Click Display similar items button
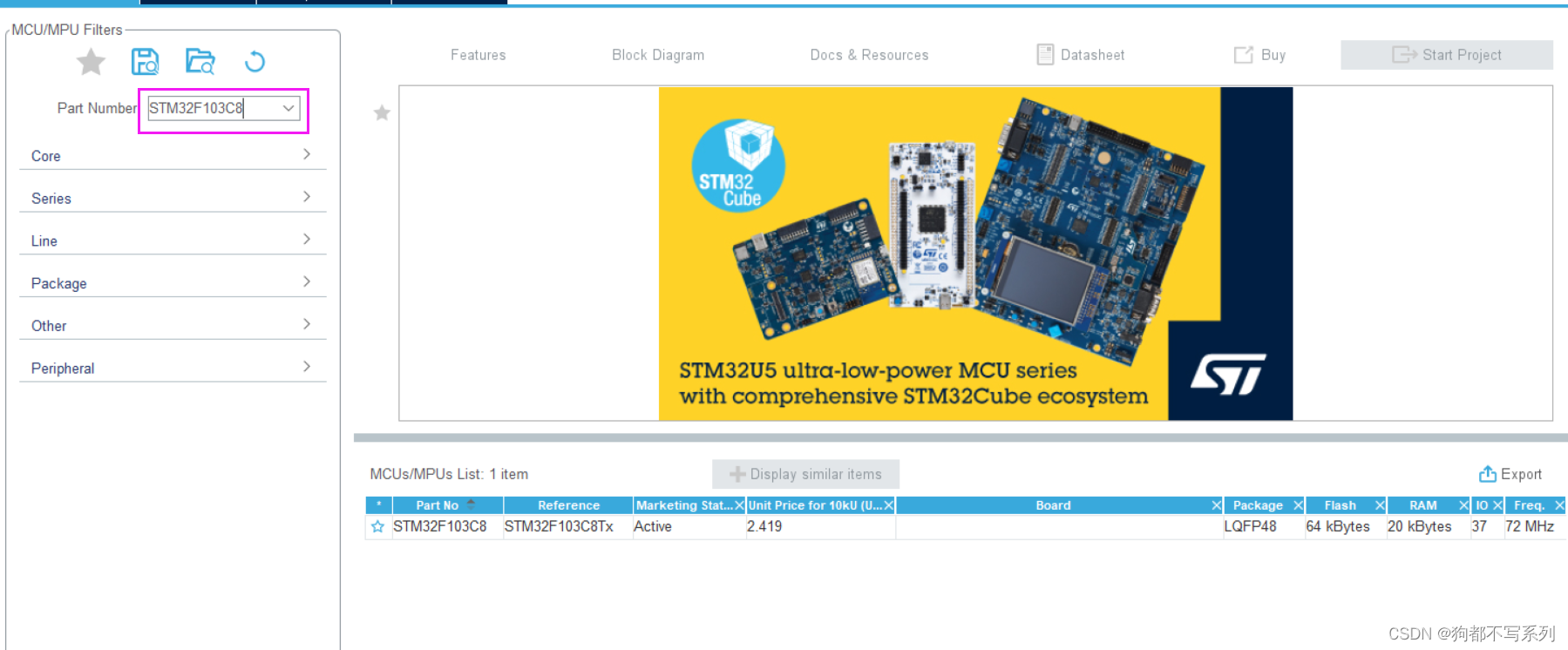The height and width of the screenshot is (650, 1568). point(805,474)
